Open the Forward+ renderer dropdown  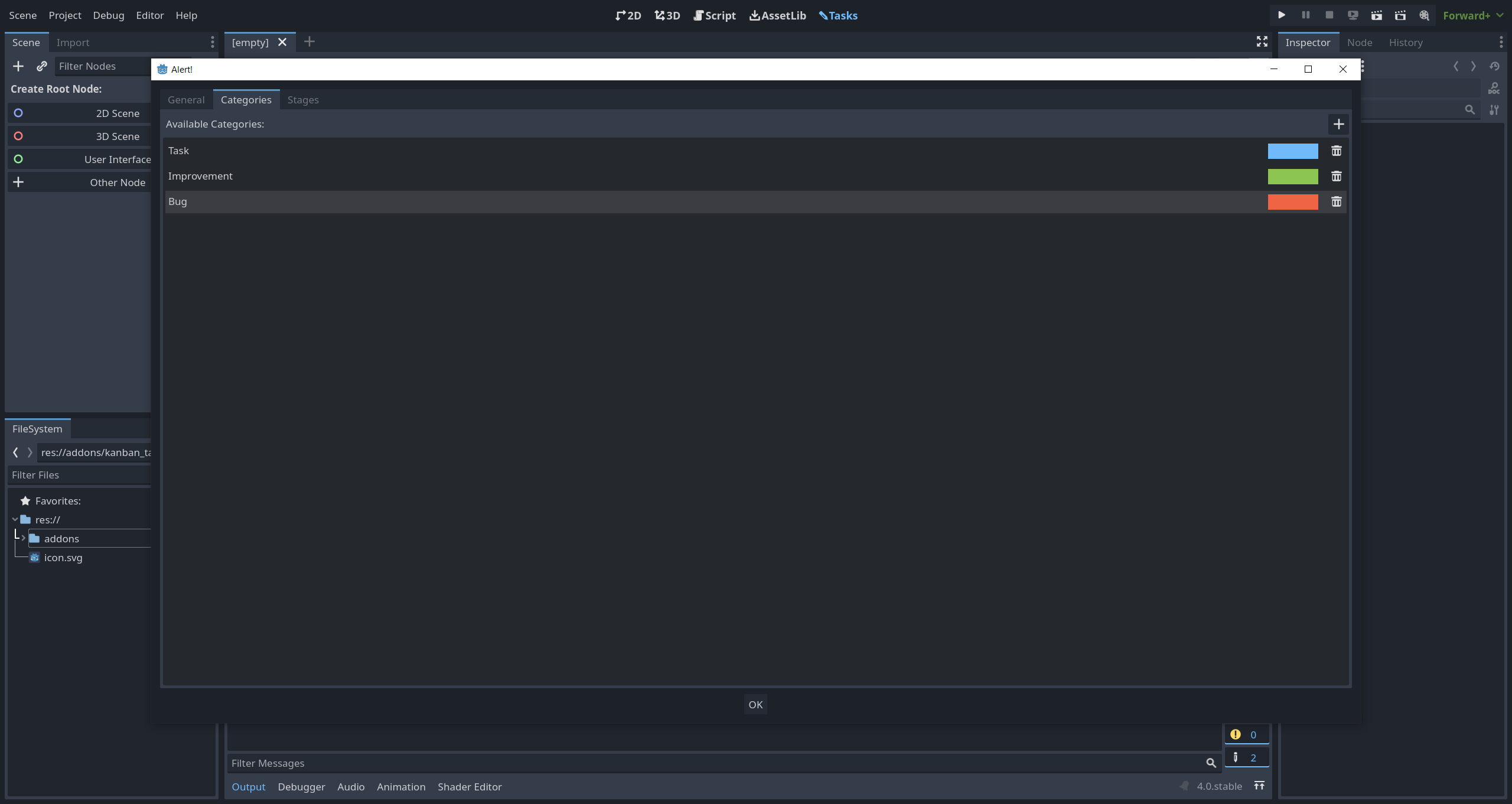(x=1472, y=15)
